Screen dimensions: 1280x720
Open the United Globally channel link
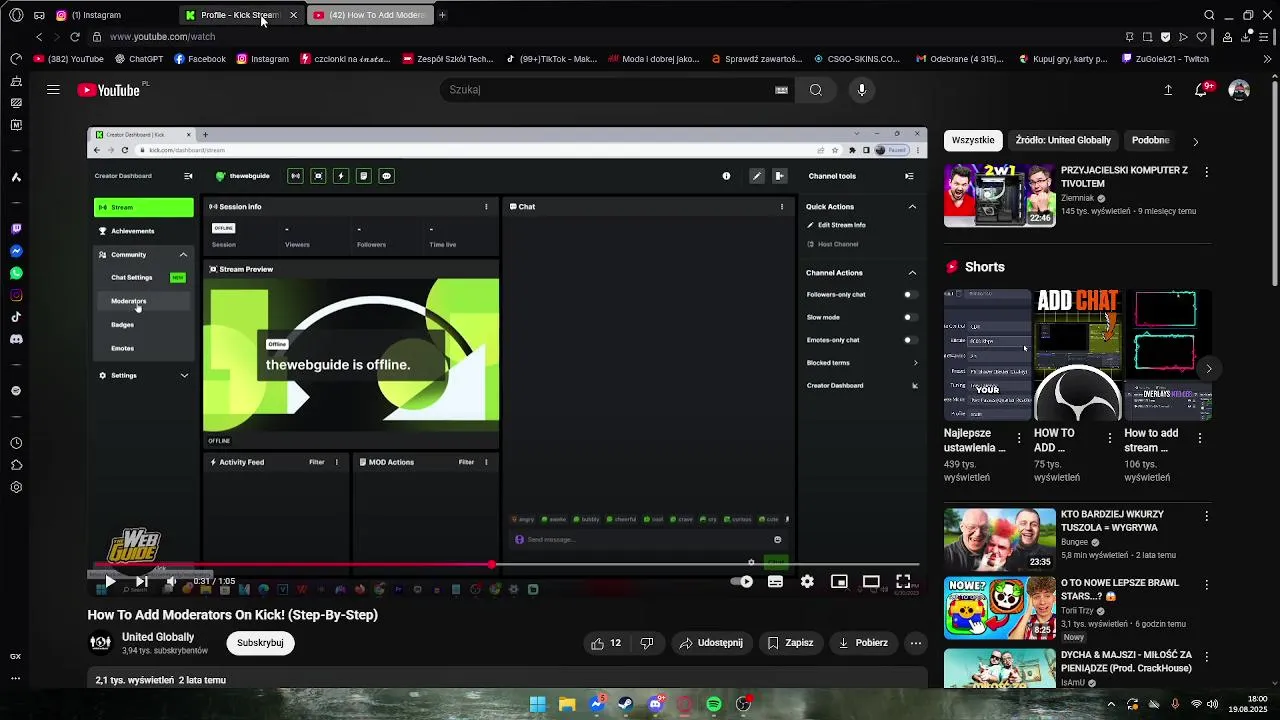tap(158, 637)
